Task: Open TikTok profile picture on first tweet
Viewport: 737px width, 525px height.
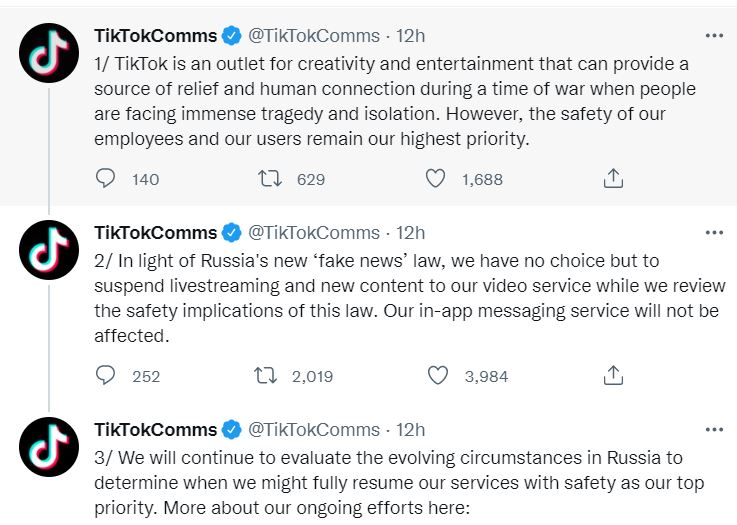Action: [x=49, y=53]
